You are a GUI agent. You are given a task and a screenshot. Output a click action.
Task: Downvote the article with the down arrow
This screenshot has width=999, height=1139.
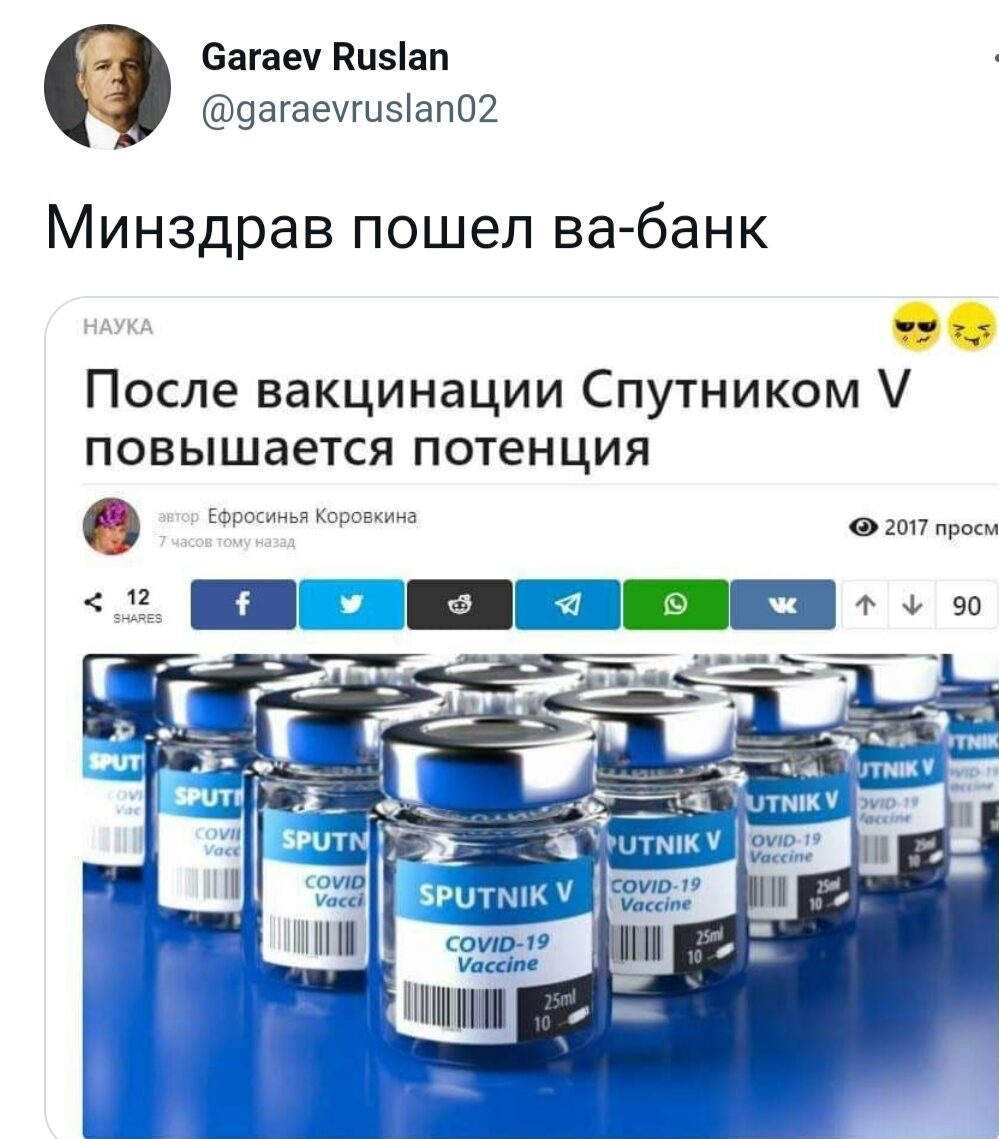[913, 605]
